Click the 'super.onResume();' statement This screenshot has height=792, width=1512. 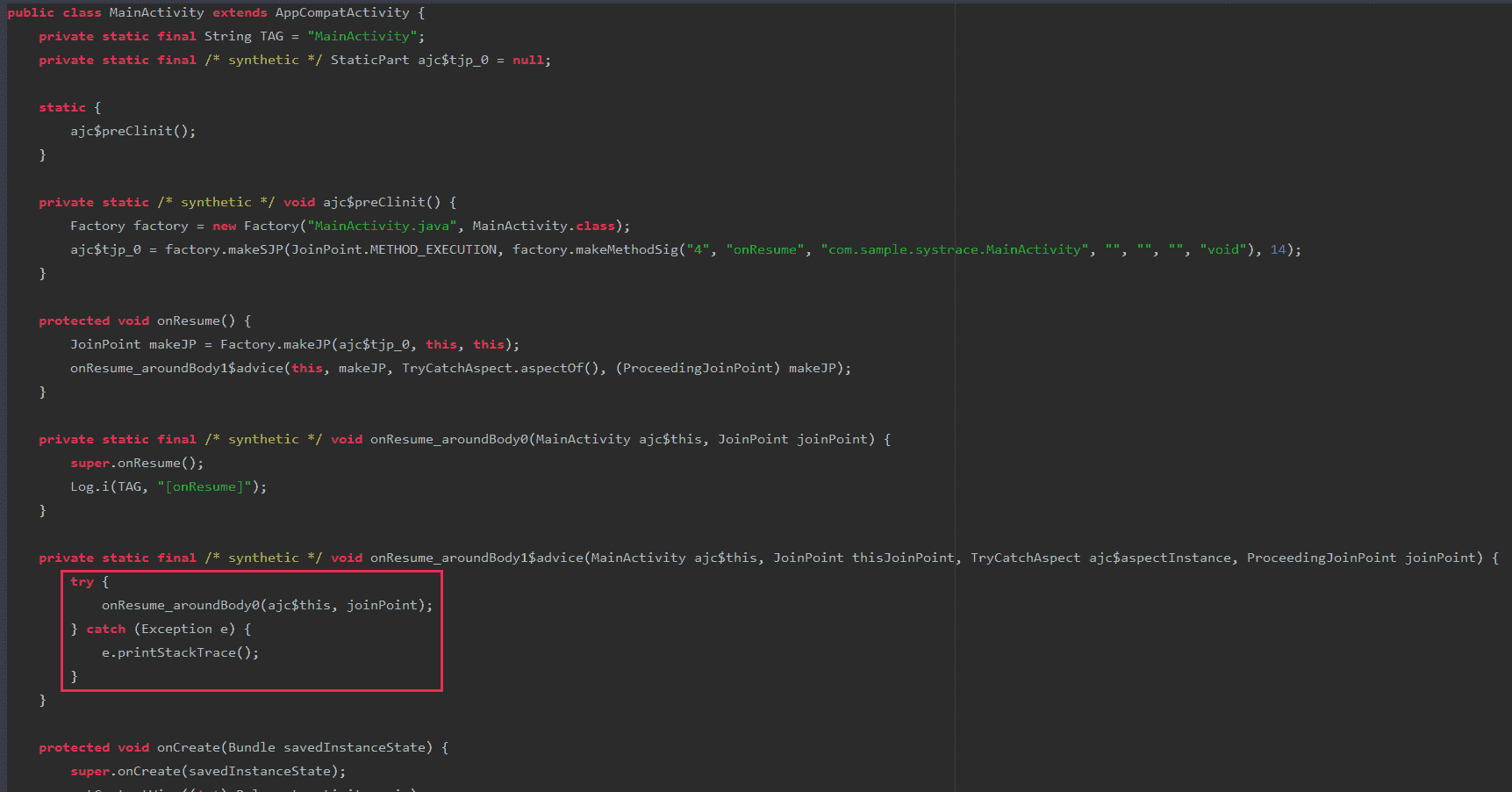137,463
